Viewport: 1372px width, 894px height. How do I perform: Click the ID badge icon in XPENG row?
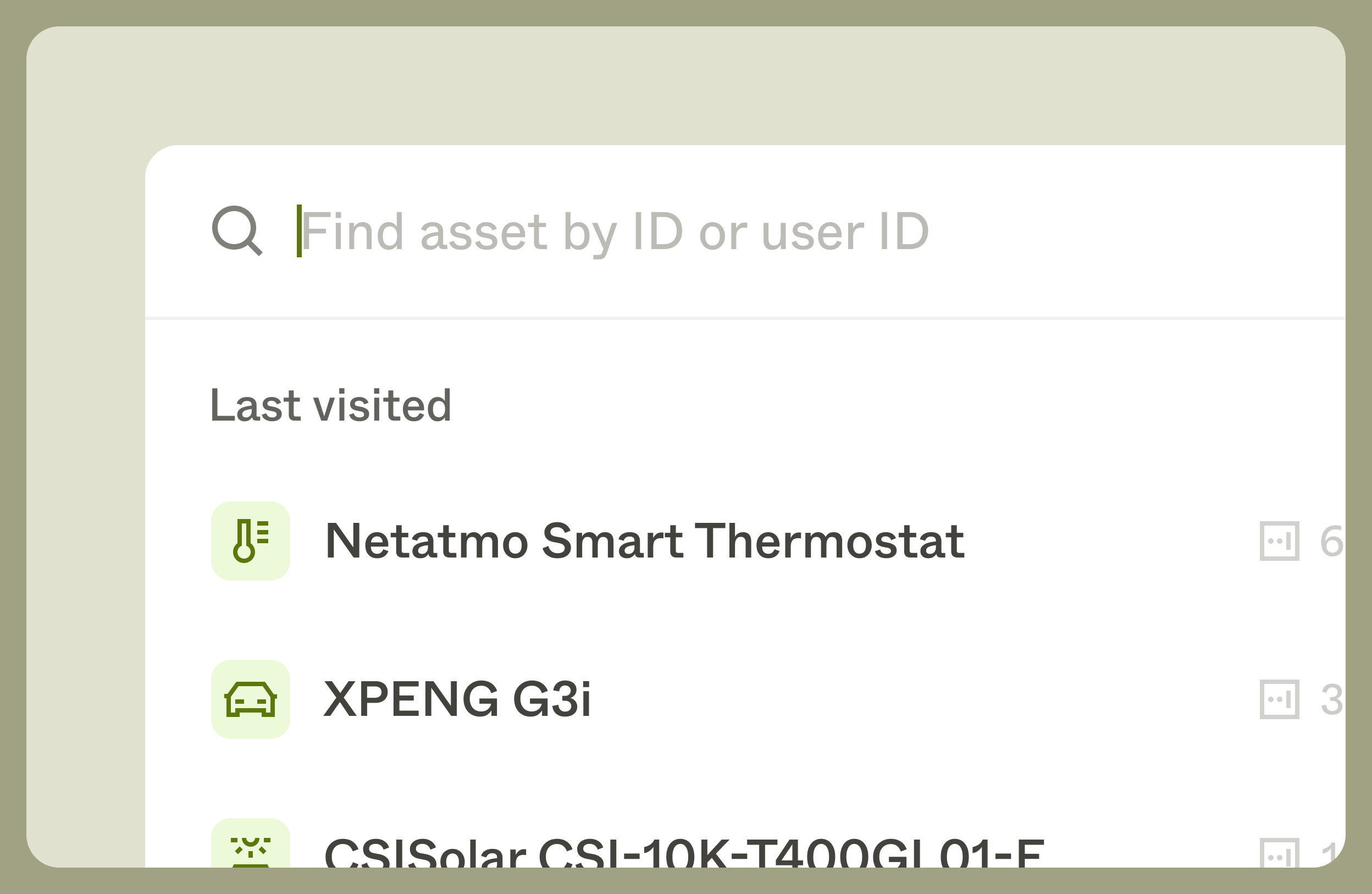[x=1279, y=699]
